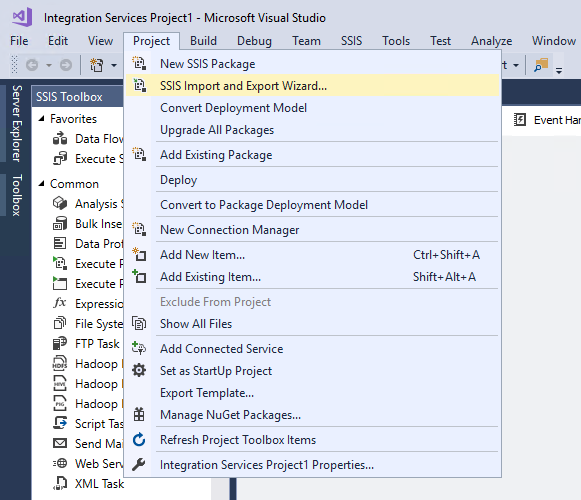Click the Send Mail Task envelope icon
Screen dimensions: 581x500
60,443
